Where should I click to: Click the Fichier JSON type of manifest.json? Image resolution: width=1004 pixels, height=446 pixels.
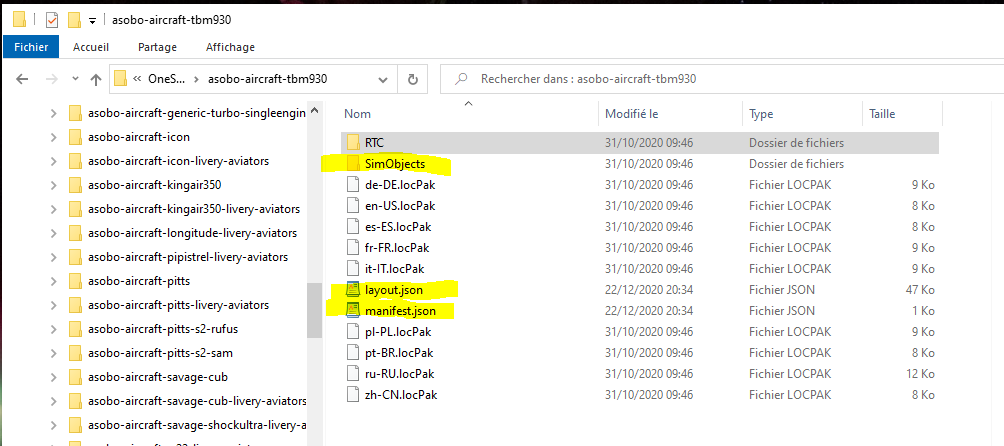(x=782, y=310)
